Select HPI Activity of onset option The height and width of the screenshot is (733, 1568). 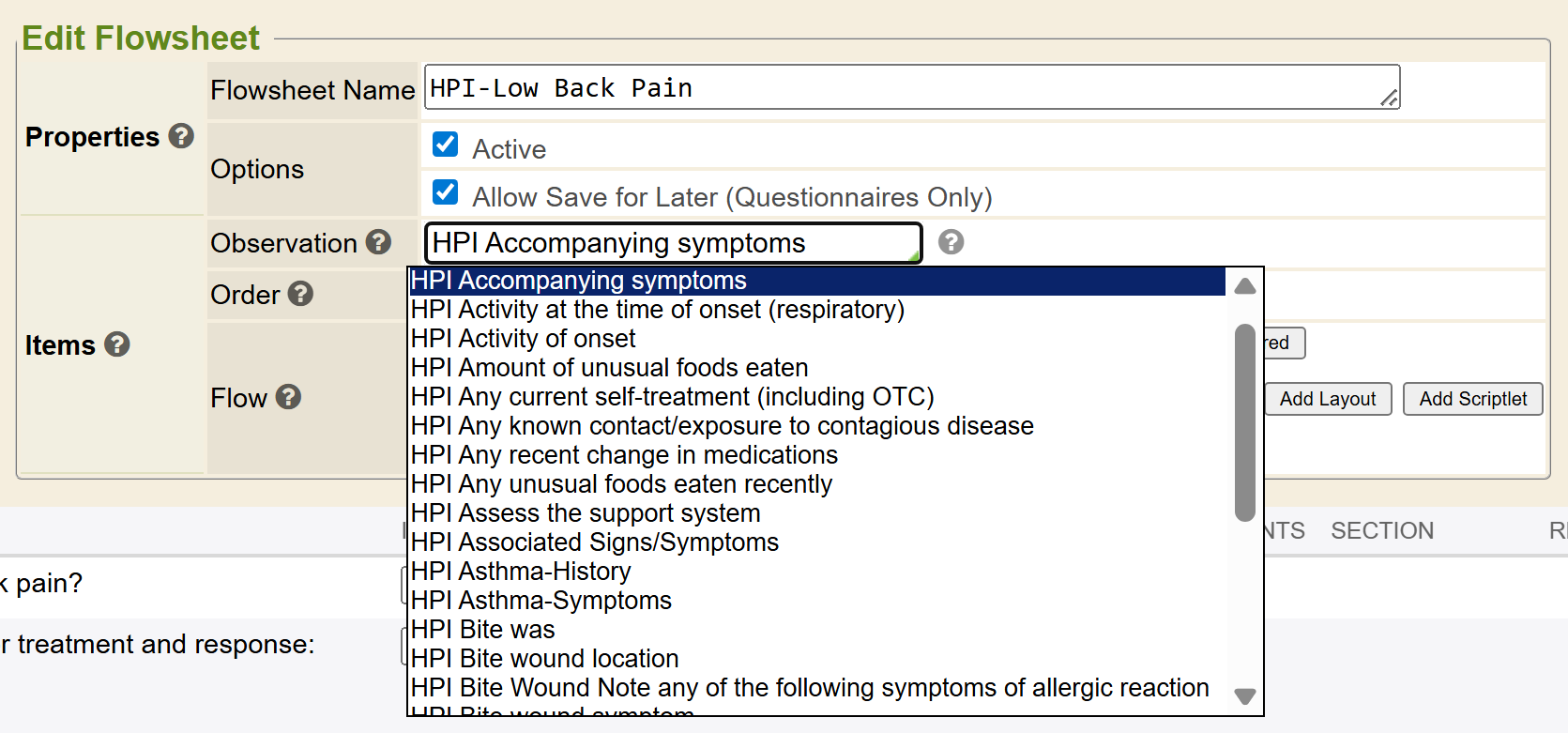(x=524, y=339)
